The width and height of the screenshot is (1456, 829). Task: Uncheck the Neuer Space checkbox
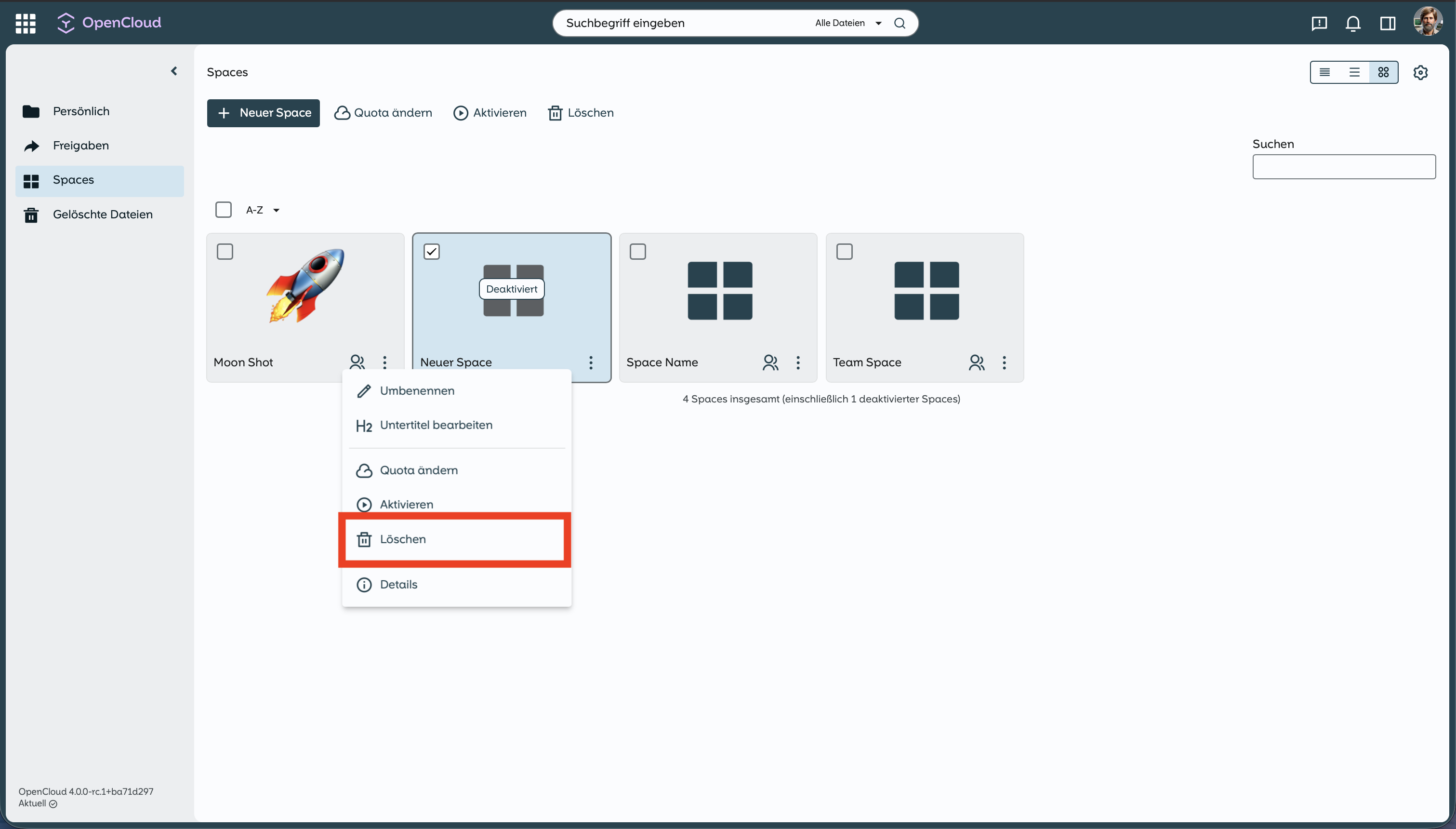pyautogui.click(x=431, y=252)
